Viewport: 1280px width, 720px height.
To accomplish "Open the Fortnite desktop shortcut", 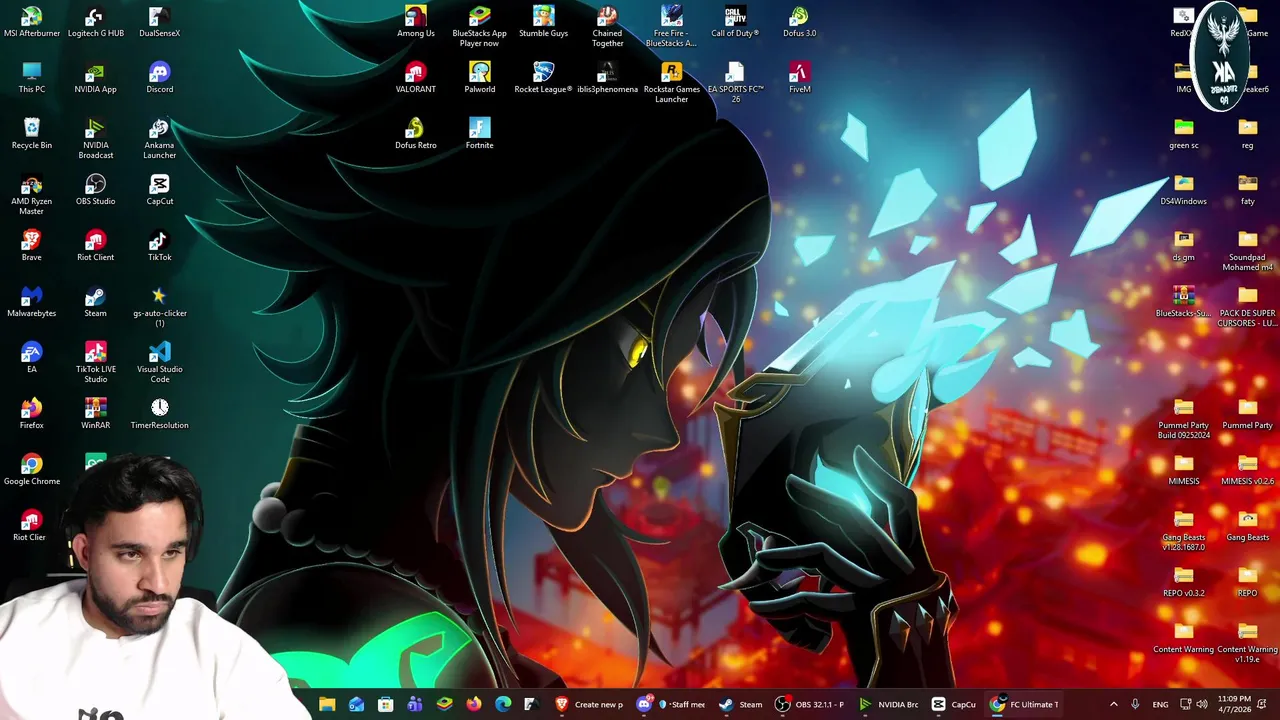I will (x=480, y=134).
